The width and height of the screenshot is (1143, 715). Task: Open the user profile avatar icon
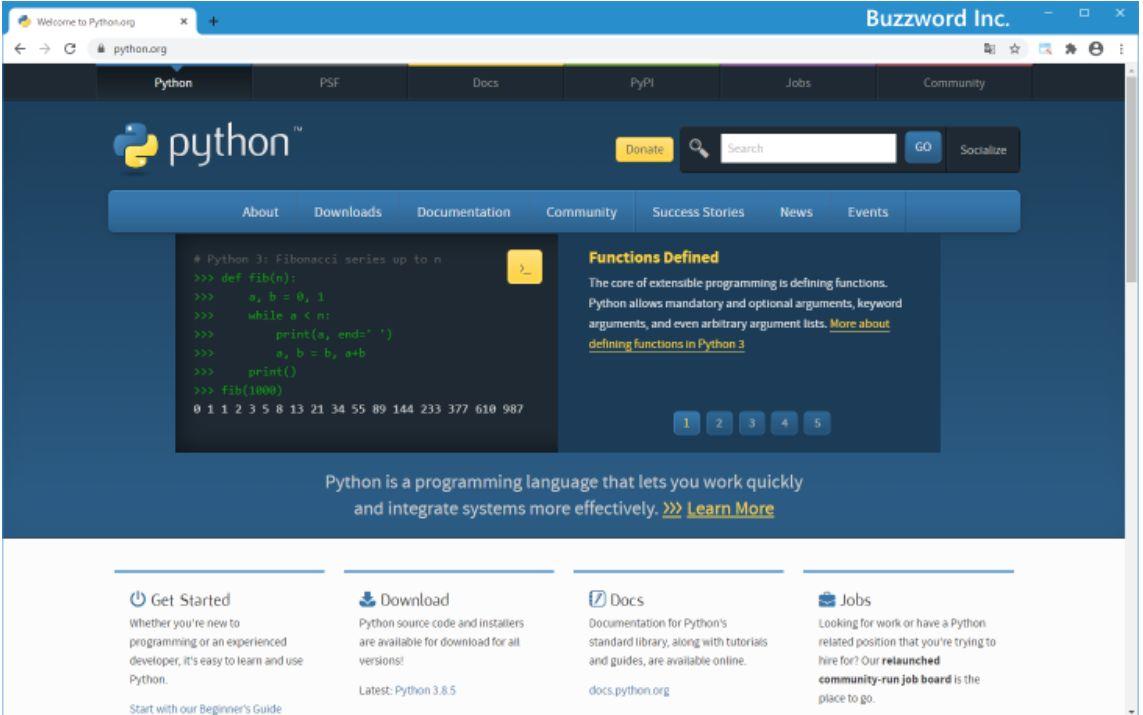pos(1096,49)
